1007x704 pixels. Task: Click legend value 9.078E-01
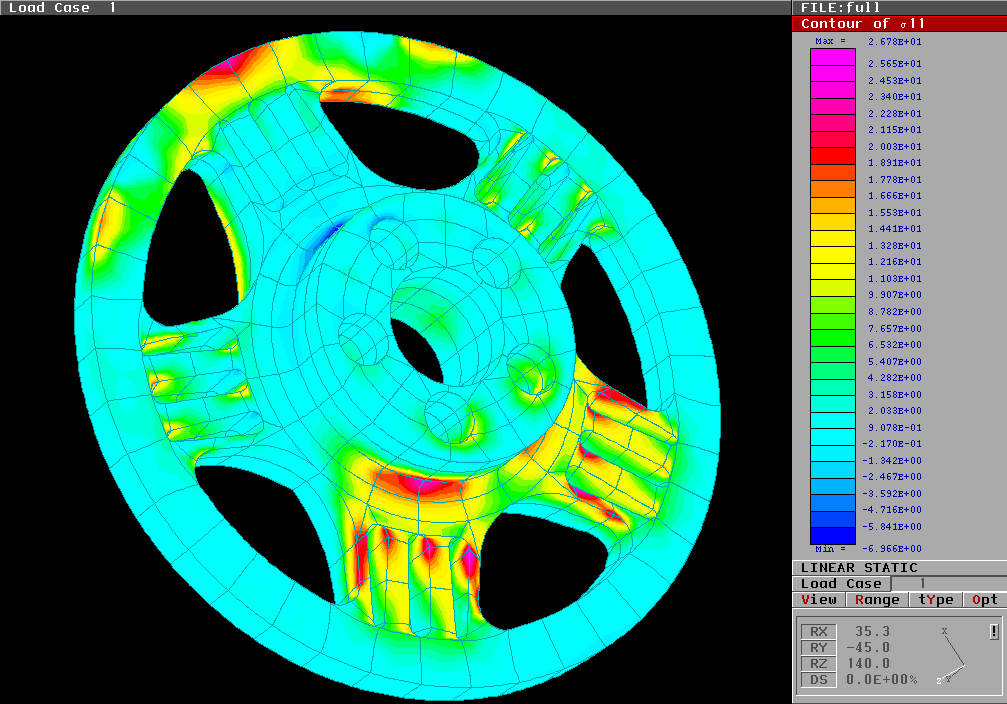(x=895, y=428)
